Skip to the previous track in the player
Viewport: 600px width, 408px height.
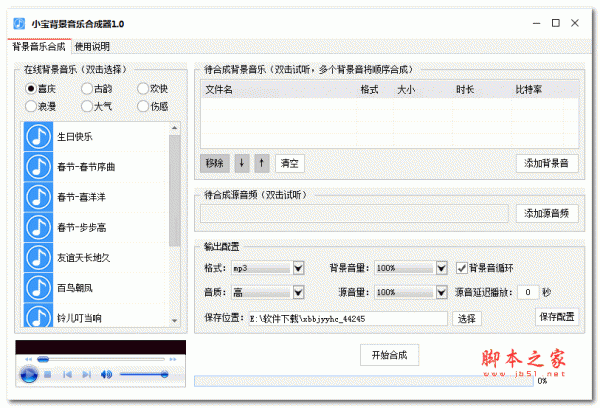[x=67, y=374]
